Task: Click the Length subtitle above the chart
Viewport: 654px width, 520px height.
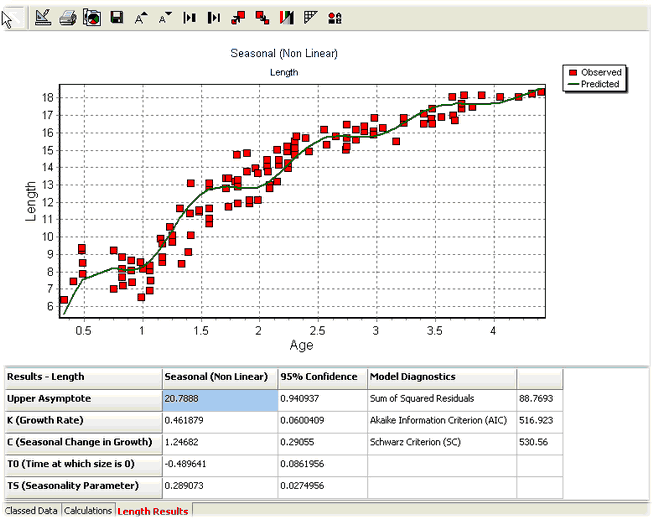Action: 284,73
